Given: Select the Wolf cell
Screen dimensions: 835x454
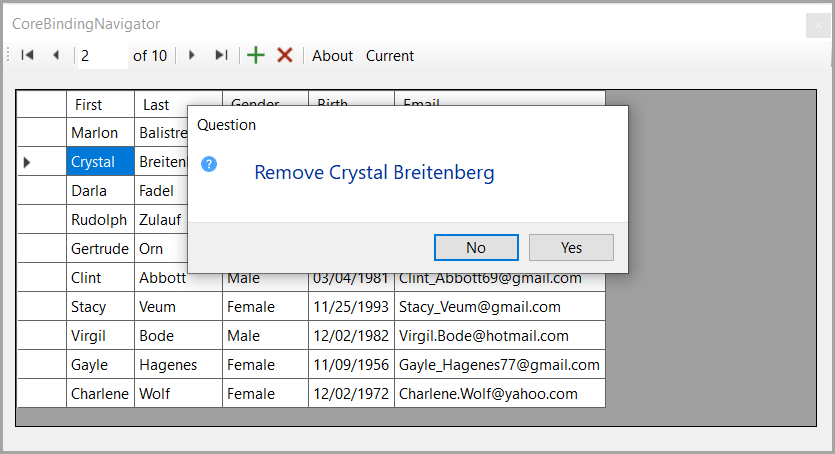Looking at the screenshot, I should tap(178, 394).
